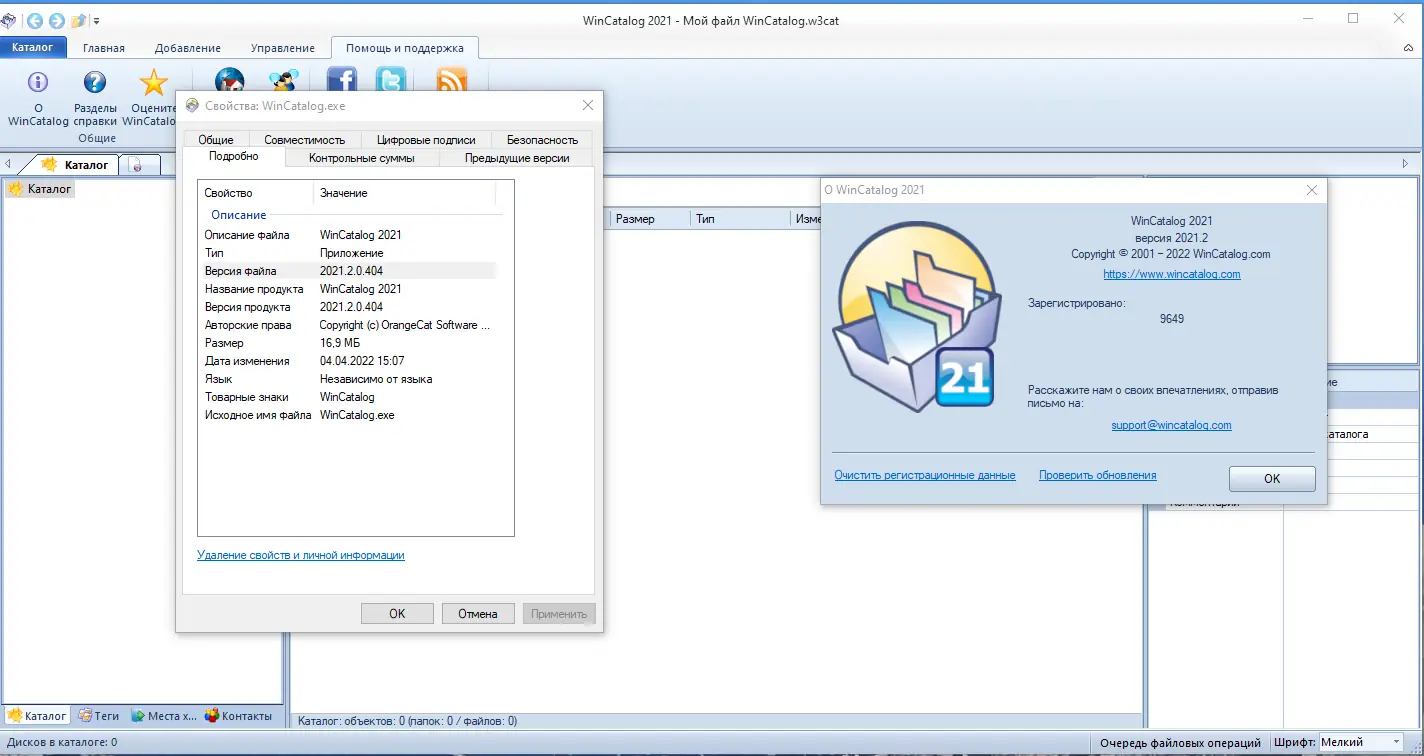Follow the support@wincatalog.com link
1424x756 pixels.
1170,424
